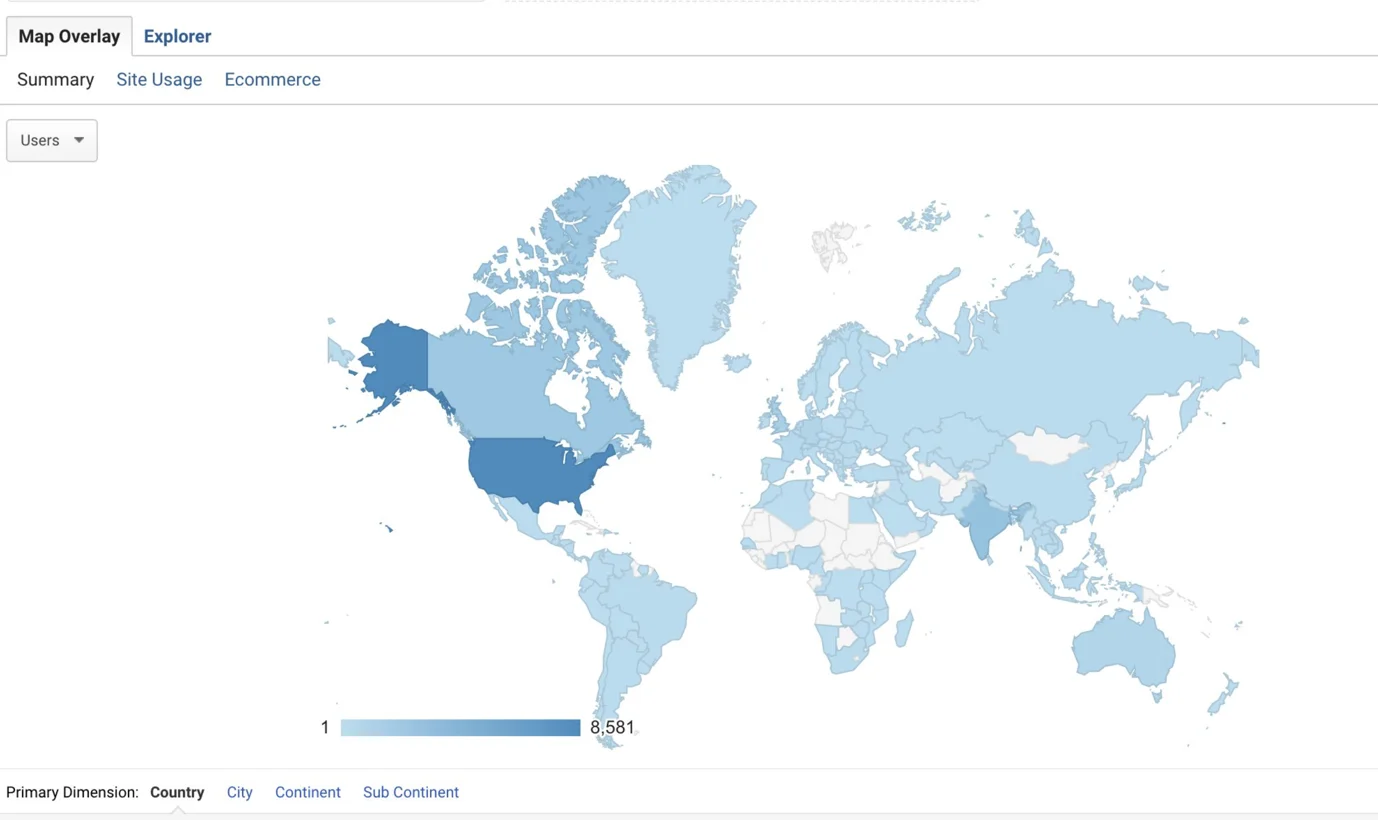Viewport: 1378px width, 820px height.
Task: Click India on the map overlay
Action: (984, 524)
